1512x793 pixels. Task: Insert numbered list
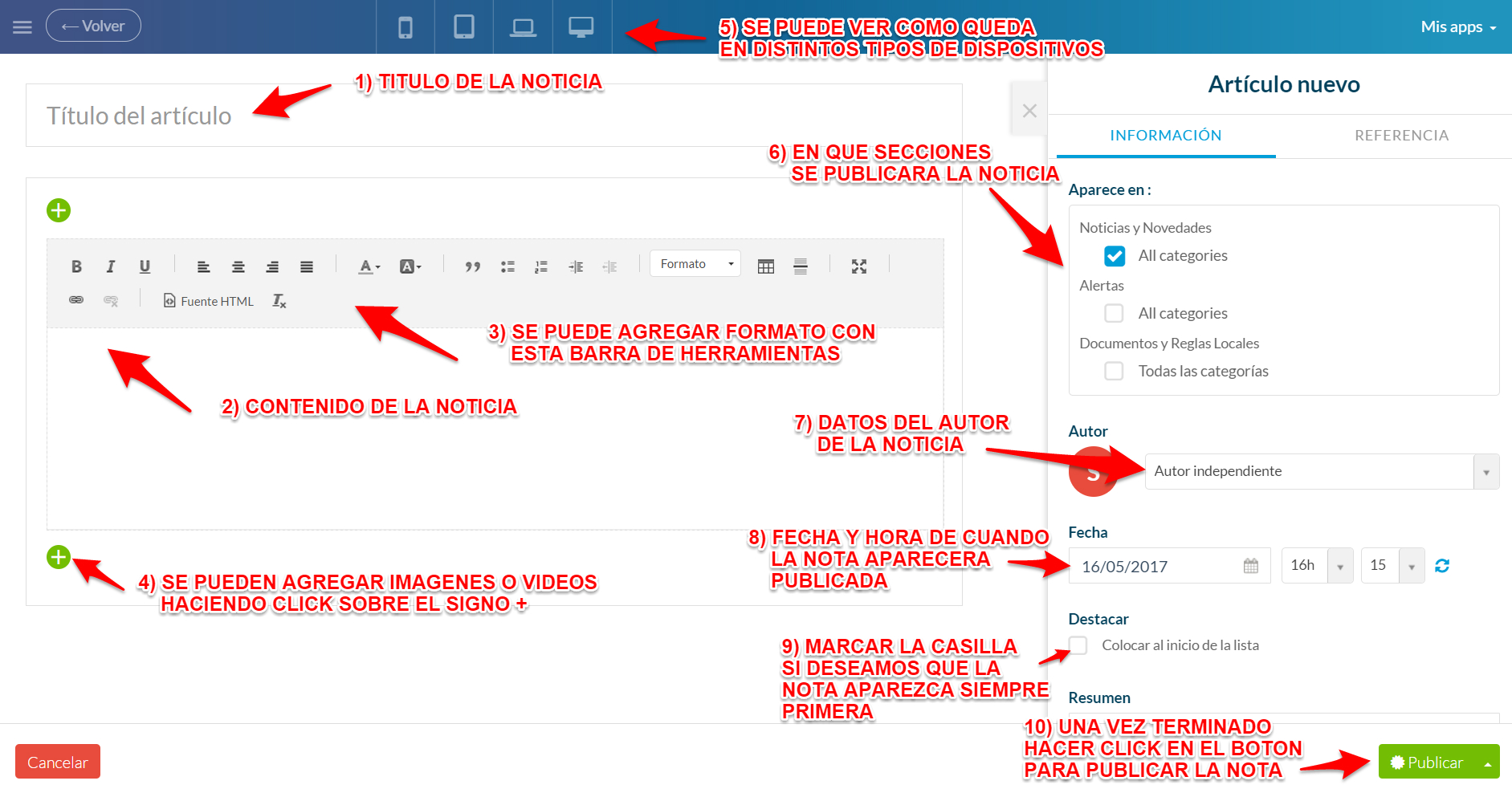541,266
